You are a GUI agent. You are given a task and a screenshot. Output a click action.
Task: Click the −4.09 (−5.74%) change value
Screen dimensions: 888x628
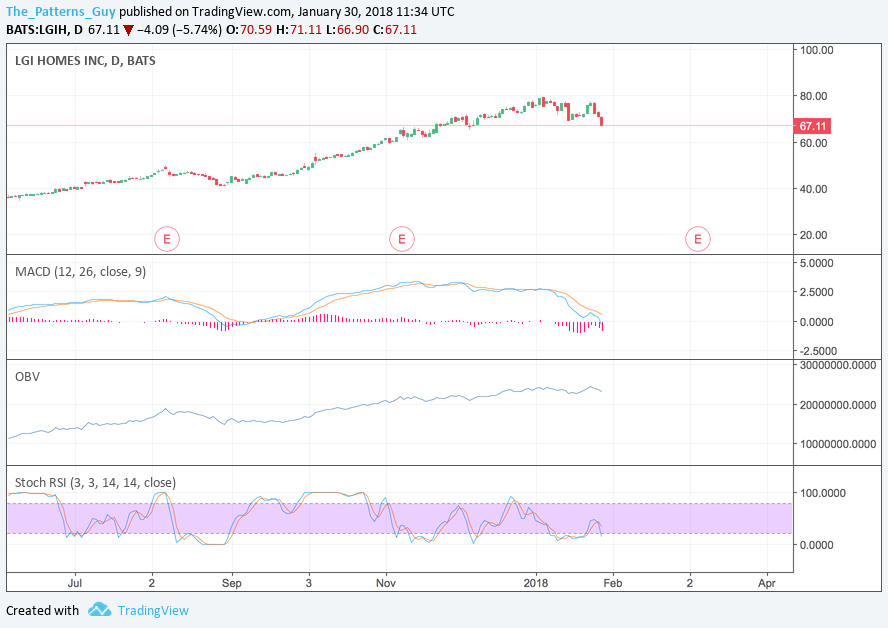180,29
